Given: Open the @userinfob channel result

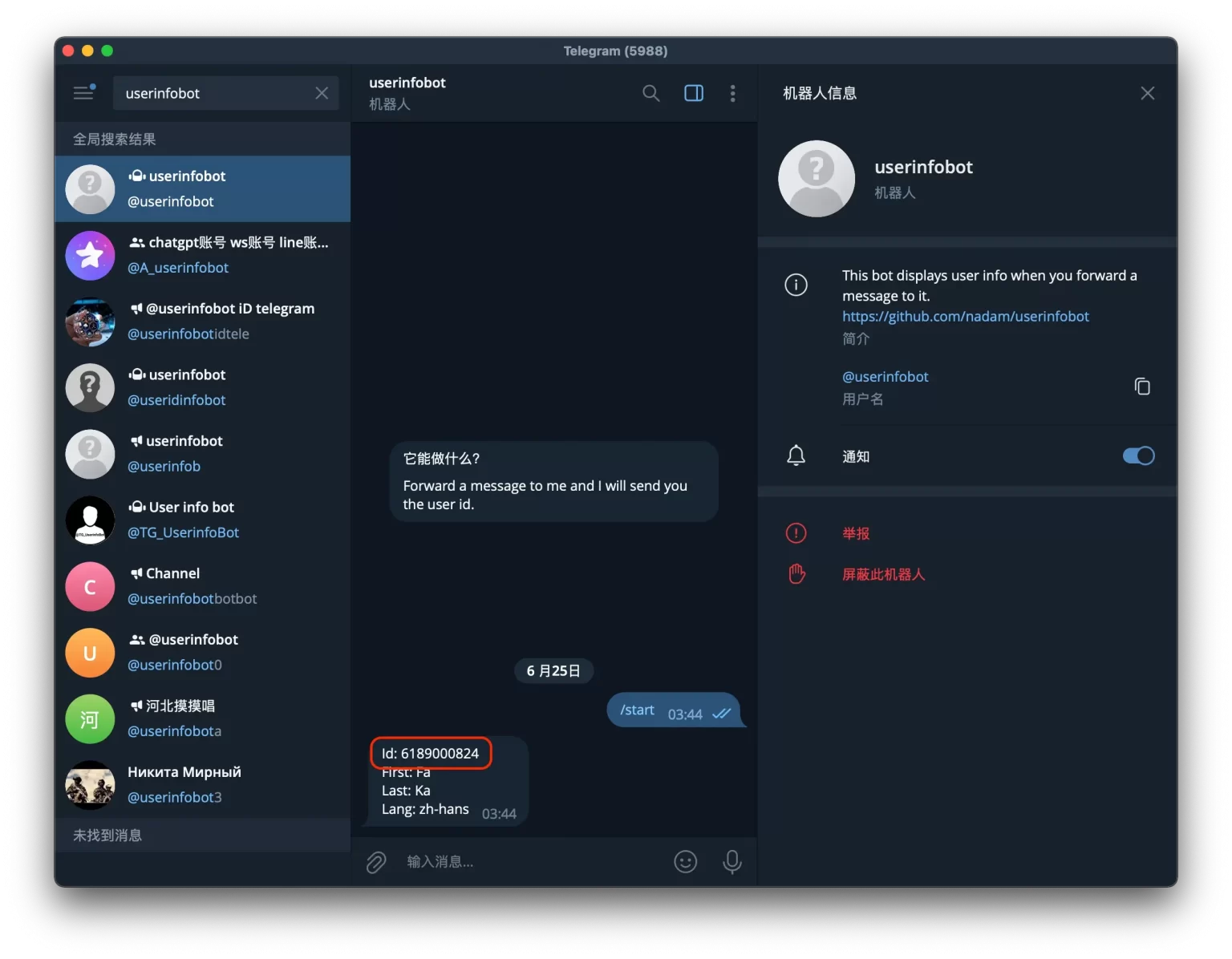Looking at the screenshot, I should click(x=202, y=454).
